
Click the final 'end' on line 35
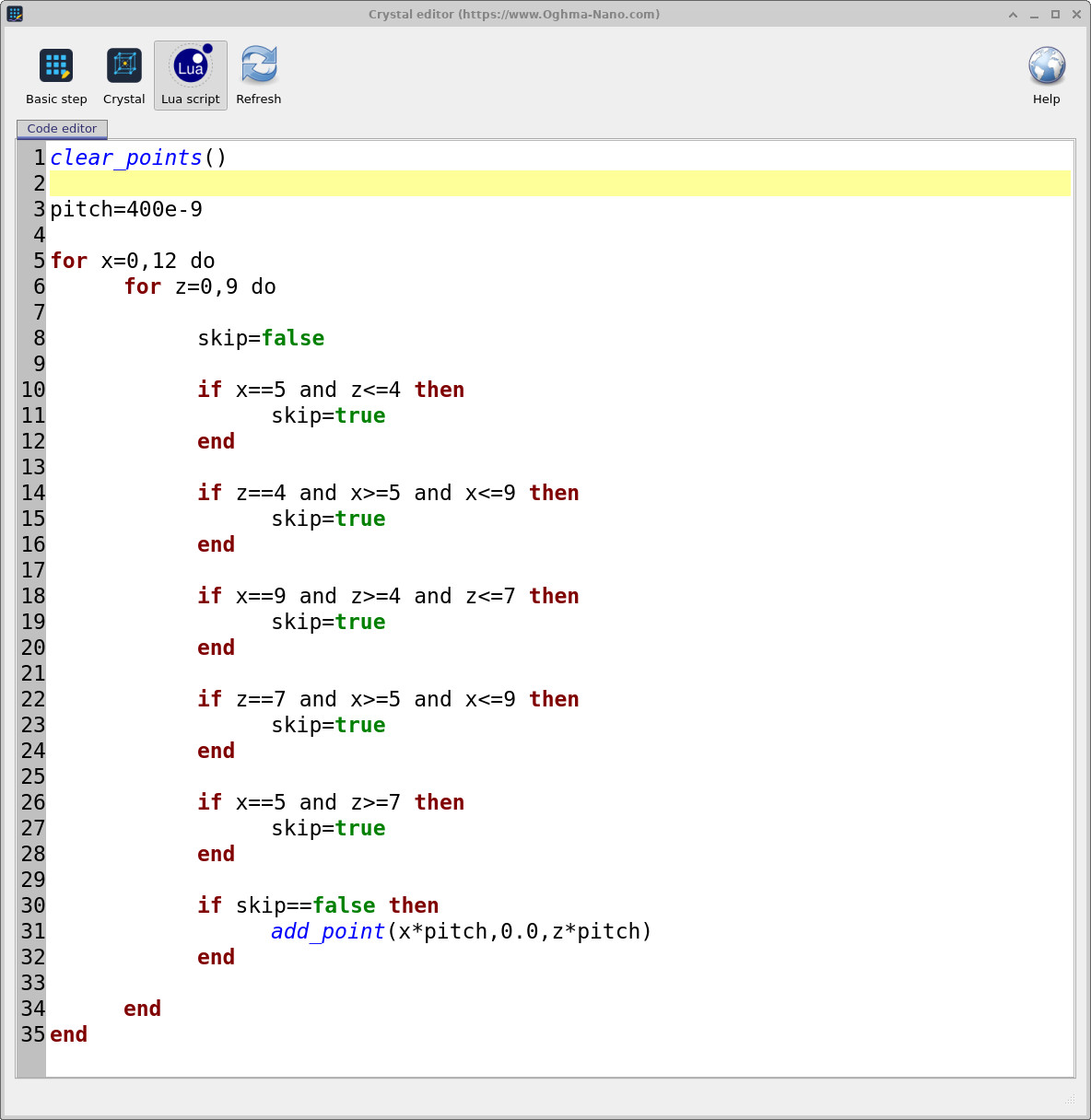click(68, 1034)
